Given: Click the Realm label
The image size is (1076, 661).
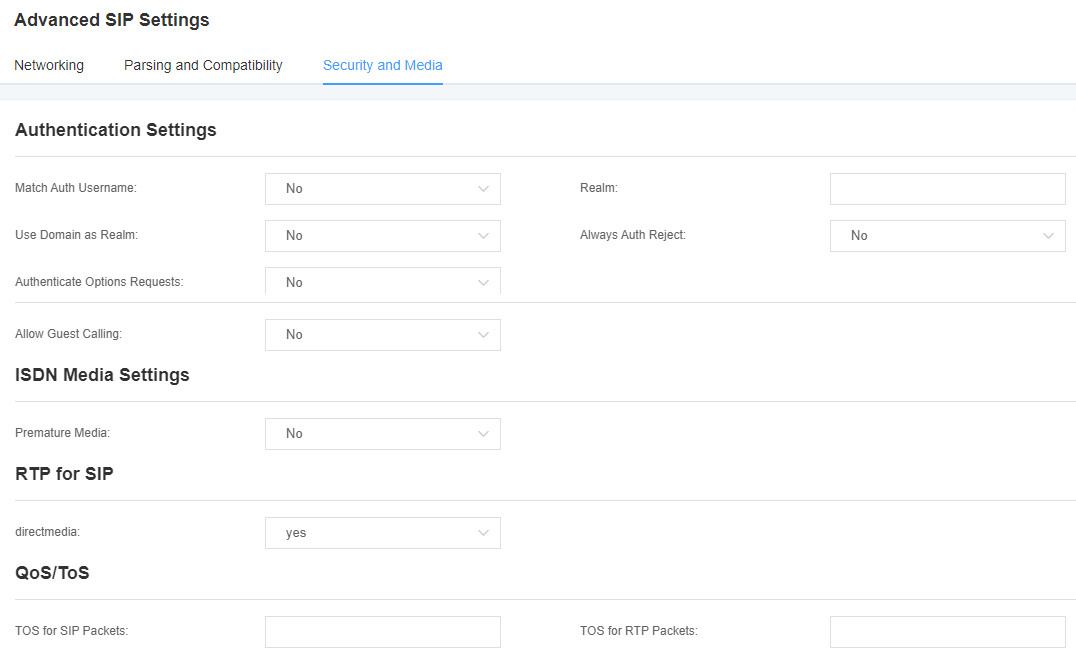Looking at the screenshot, I should click(x=599, y=188).
